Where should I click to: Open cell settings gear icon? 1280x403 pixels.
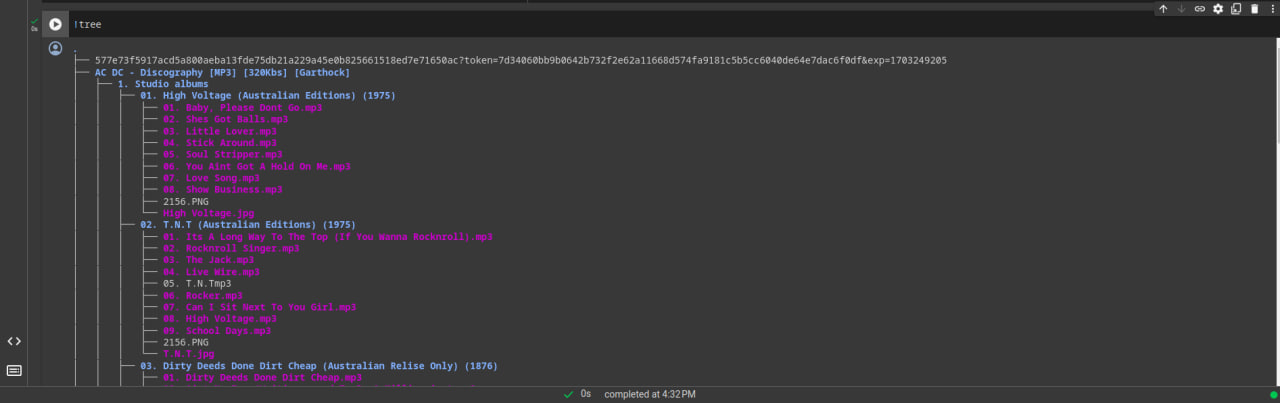[x=1218, y=9]
